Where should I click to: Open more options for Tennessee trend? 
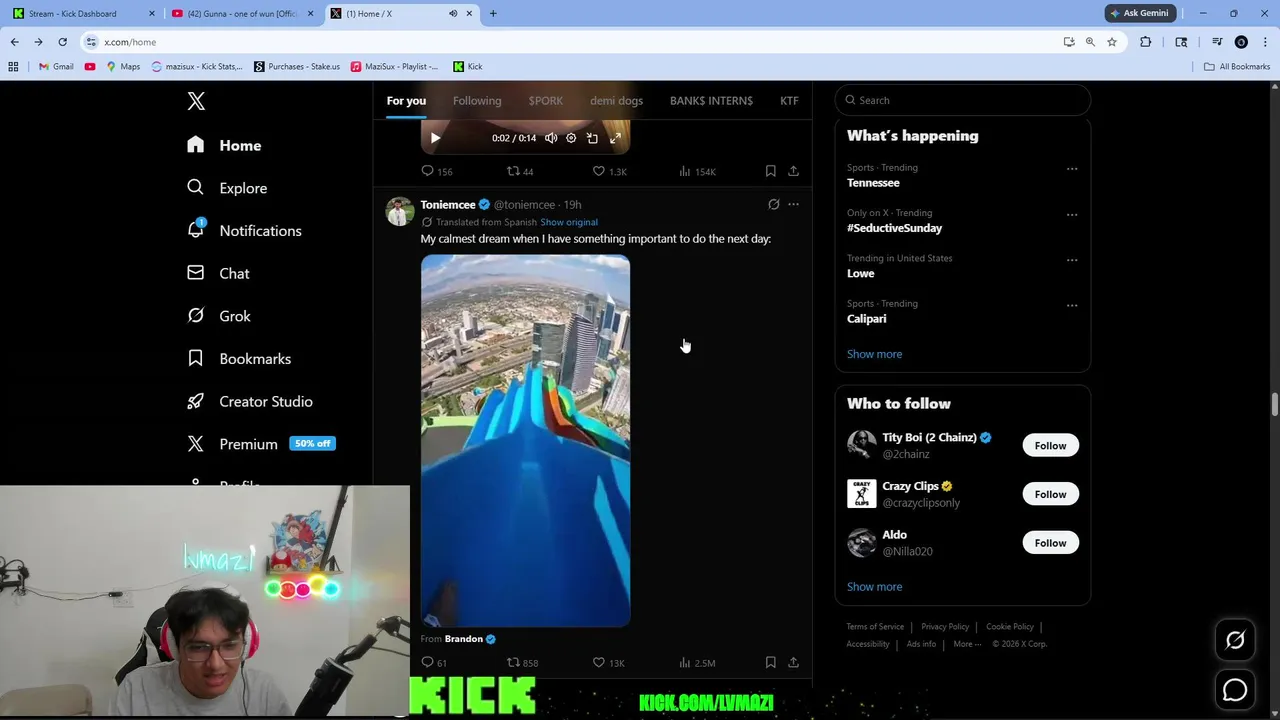pyautogui.click(x=1072, y=169)
